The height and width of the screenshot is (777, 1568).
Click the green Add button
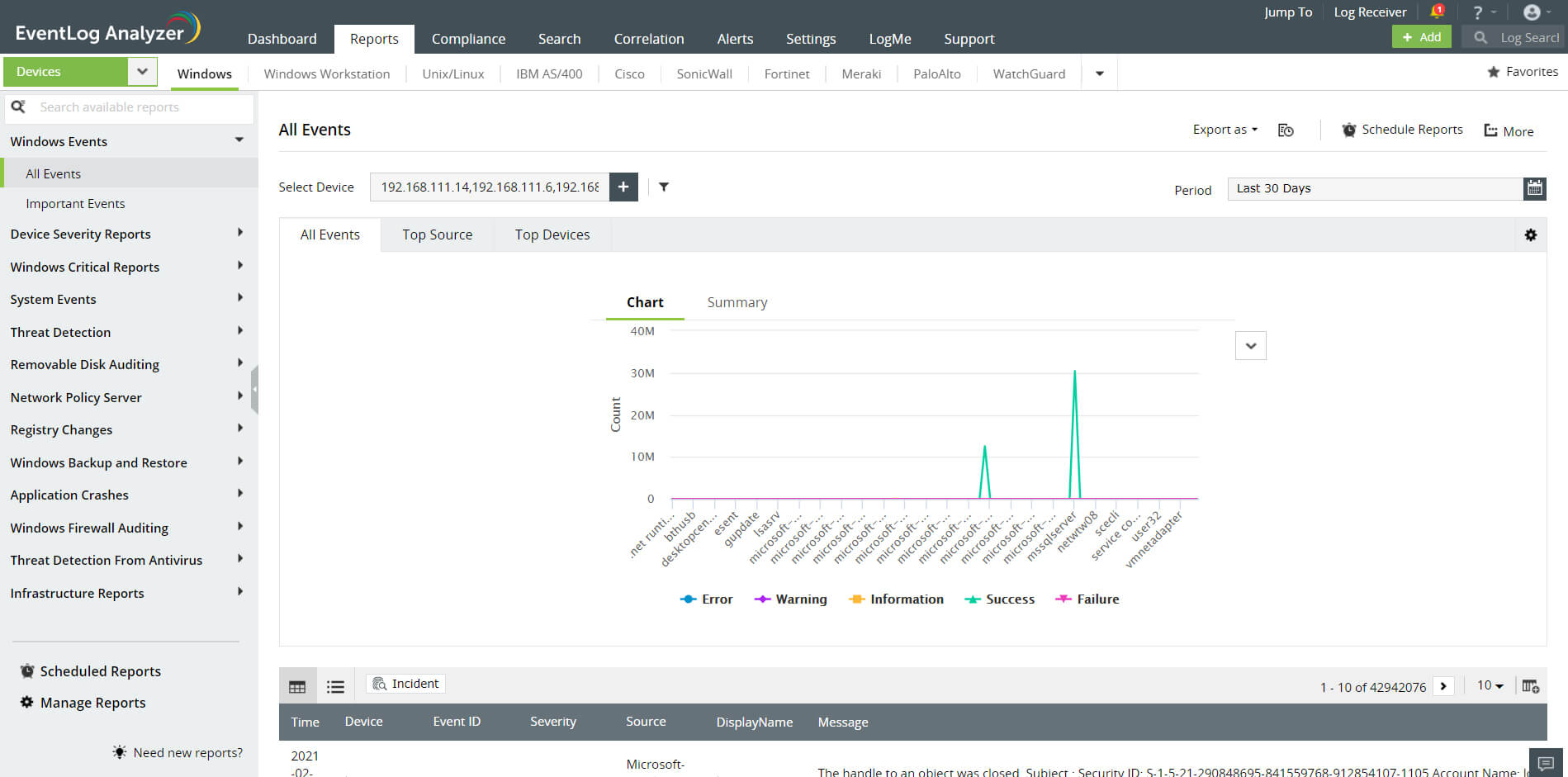click(x=1421, y=37)
